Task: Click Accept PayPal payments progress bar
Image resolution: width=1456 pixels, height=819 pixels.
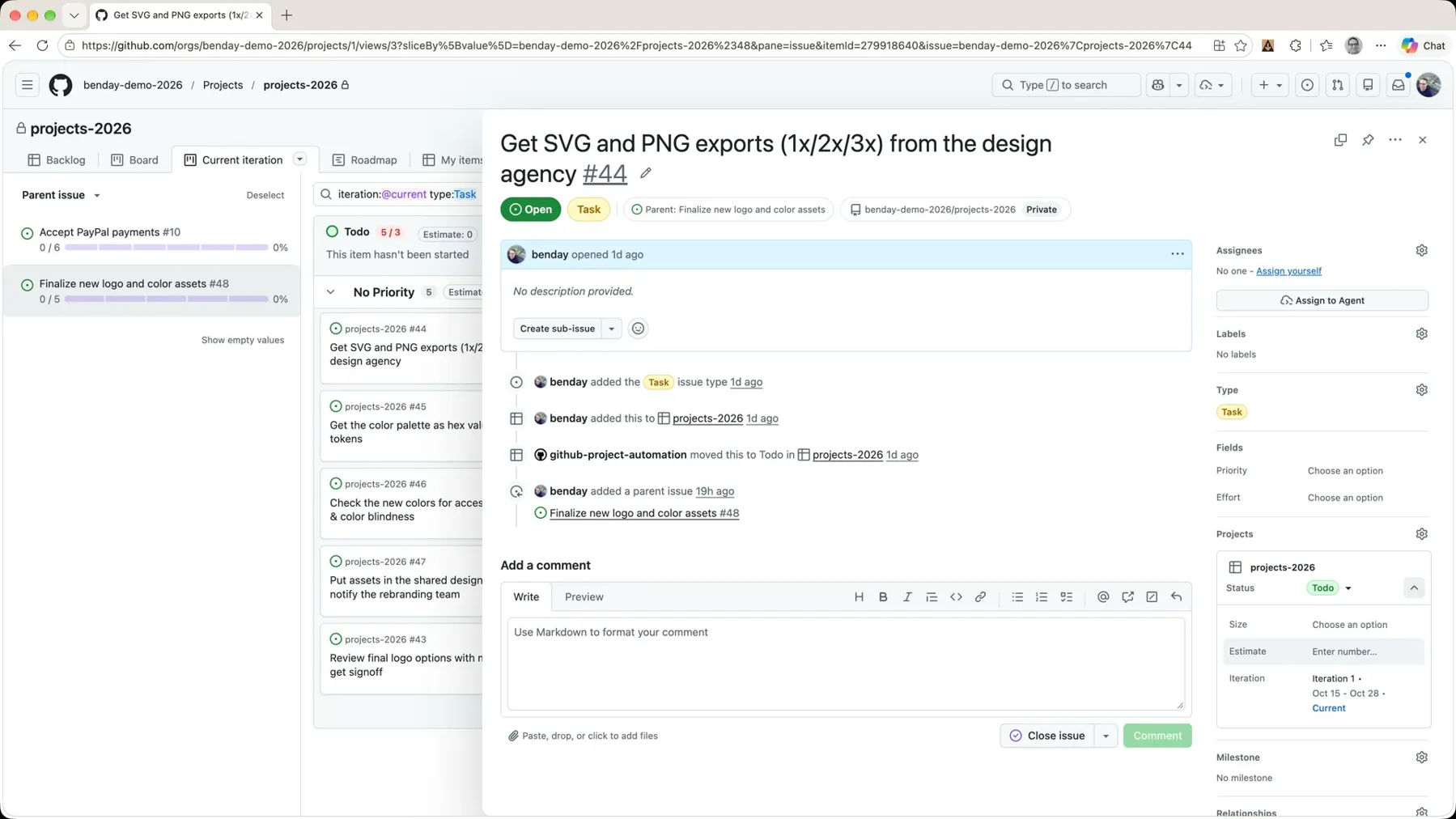Action: coord(166,248)
